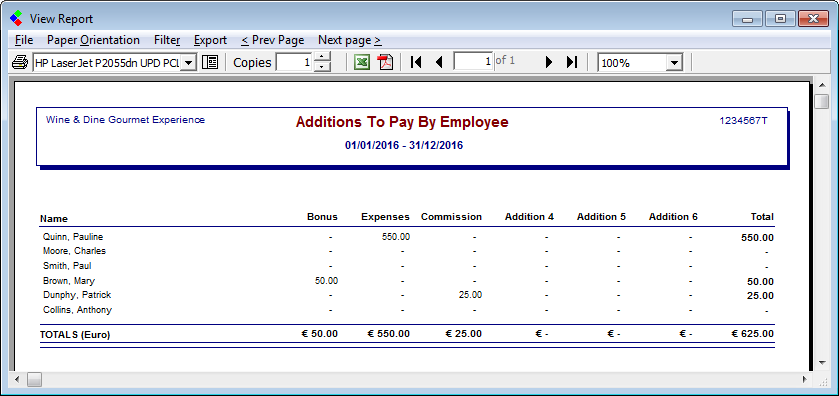Open the 100% zoom dropdown

pos(674,63)
